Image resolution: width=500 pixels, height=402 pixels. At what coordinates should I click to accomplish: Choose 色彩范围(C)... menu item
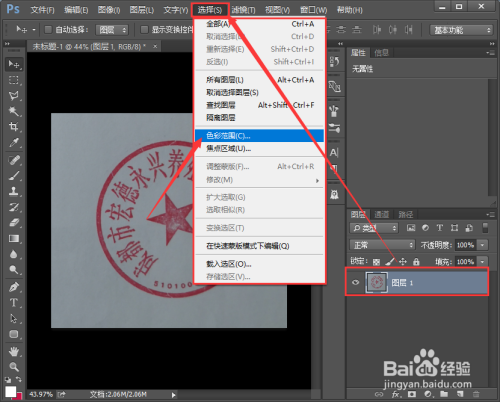click(x=259, y=136)
